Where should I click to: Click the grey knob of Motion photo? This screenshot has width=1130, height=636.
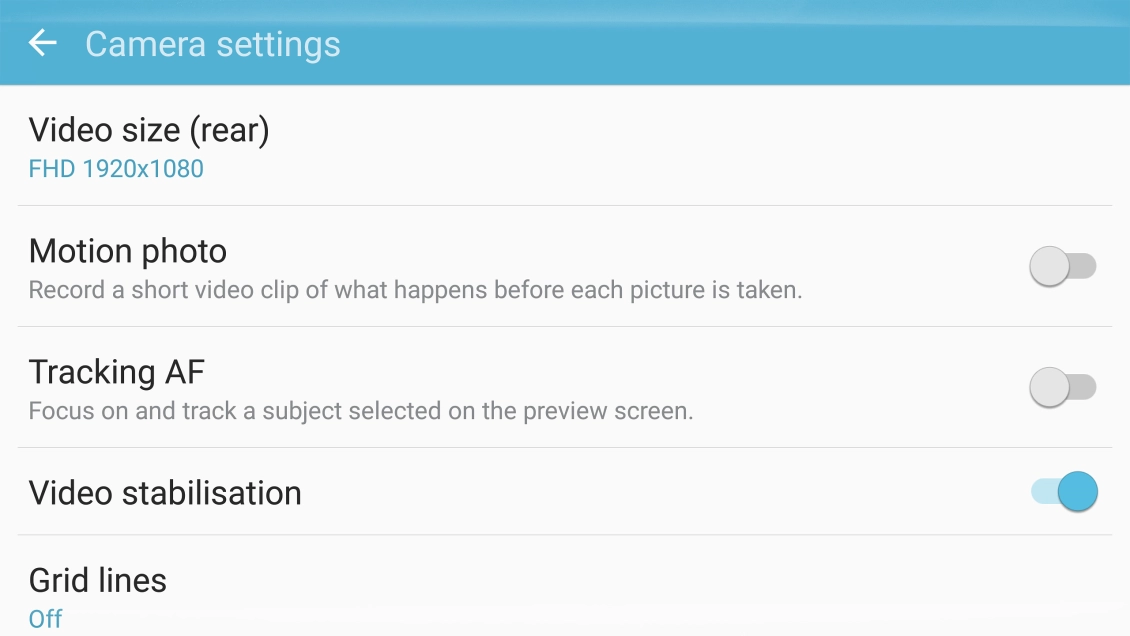pyautogui.click(x=1050, y=267)
